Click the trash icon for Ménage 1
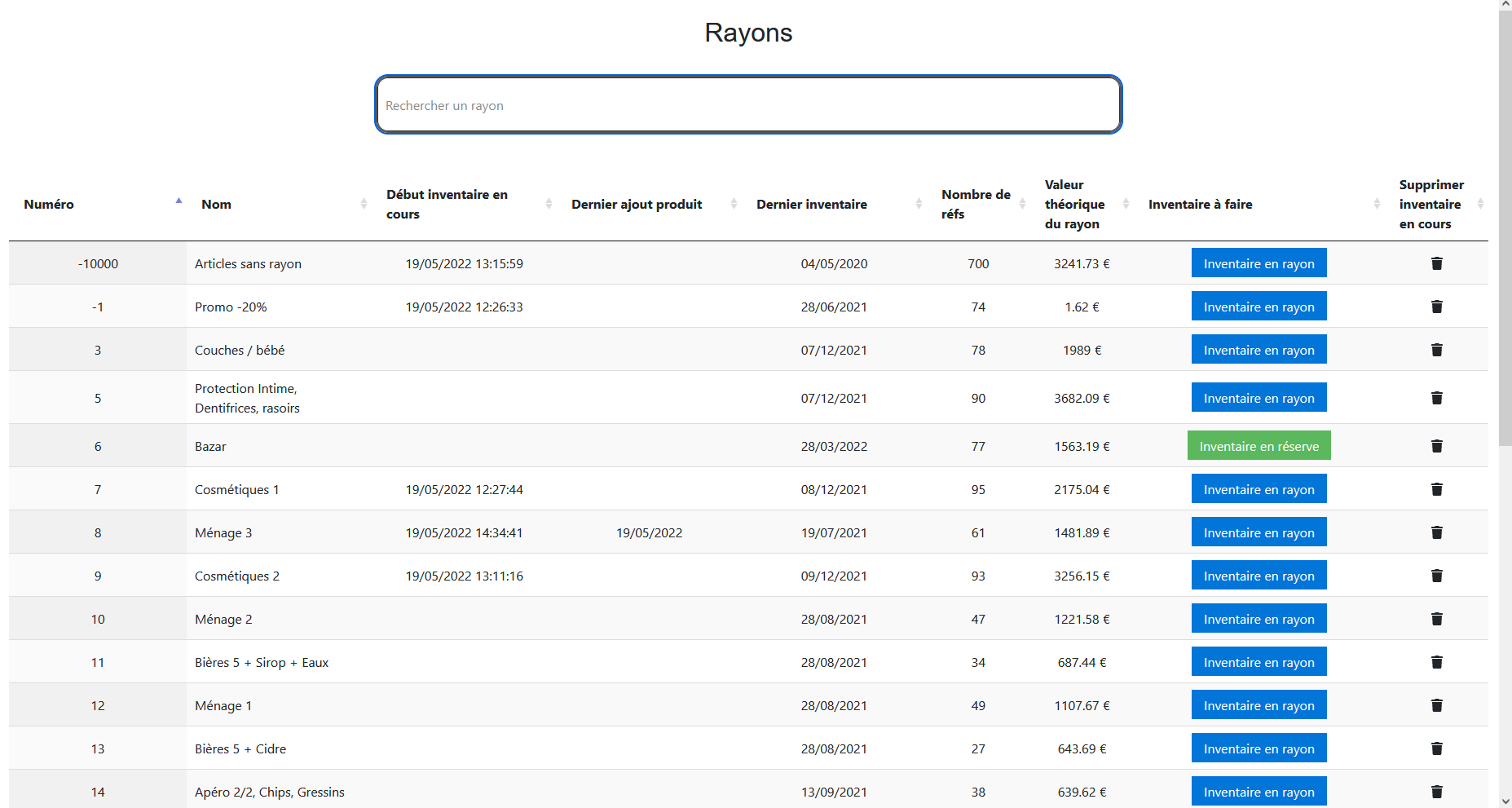This screenshot has height=808, width=1512. point(1437,705)
